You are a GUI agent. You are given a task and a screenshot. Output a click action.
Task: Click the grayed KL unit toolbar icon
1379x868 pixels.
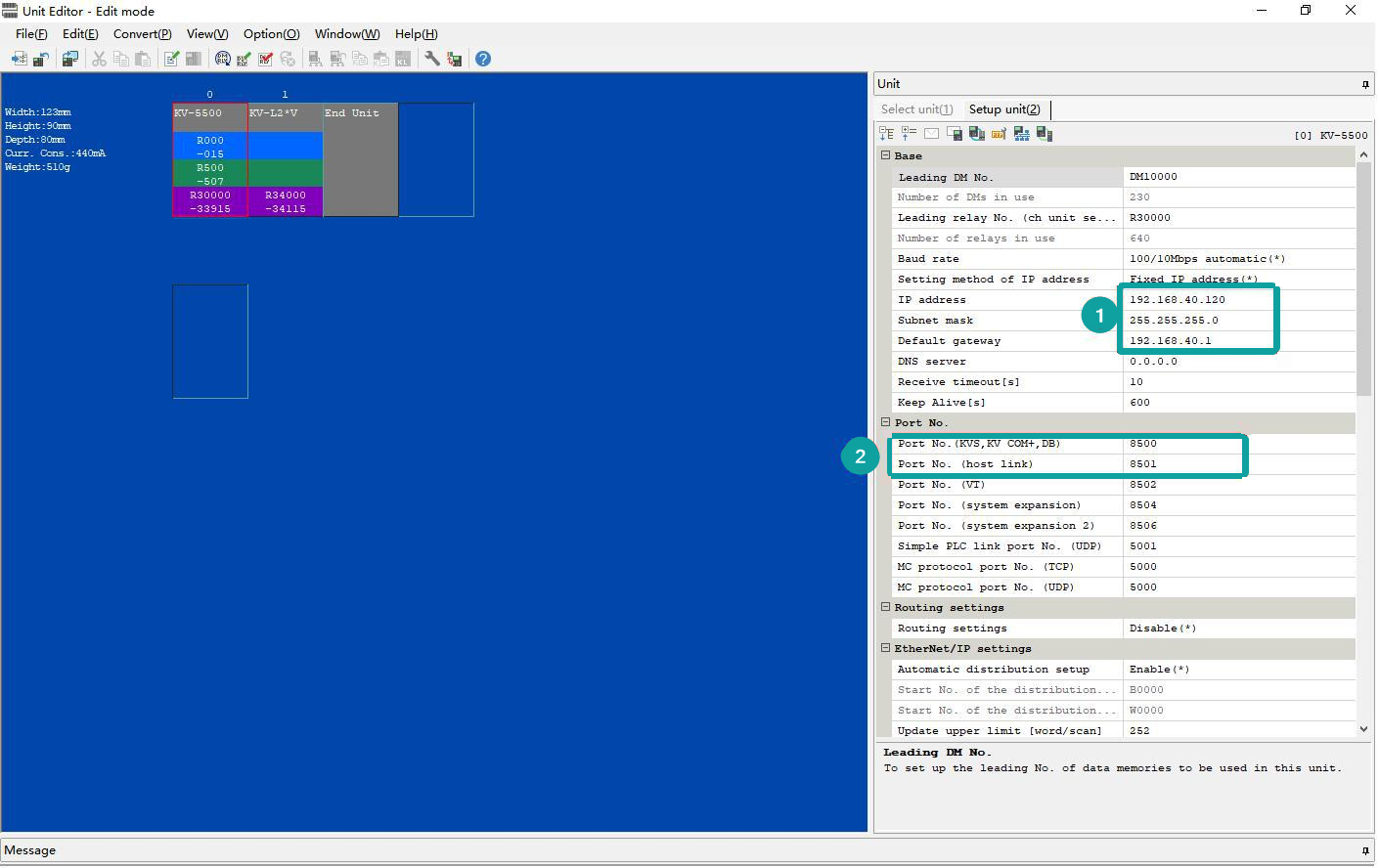click(x=403, y=59)
